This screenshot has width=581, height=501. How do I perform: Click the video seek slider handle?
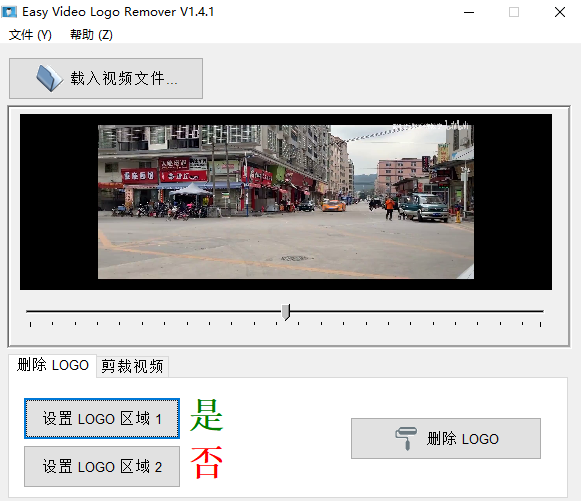tap(286, 312)
